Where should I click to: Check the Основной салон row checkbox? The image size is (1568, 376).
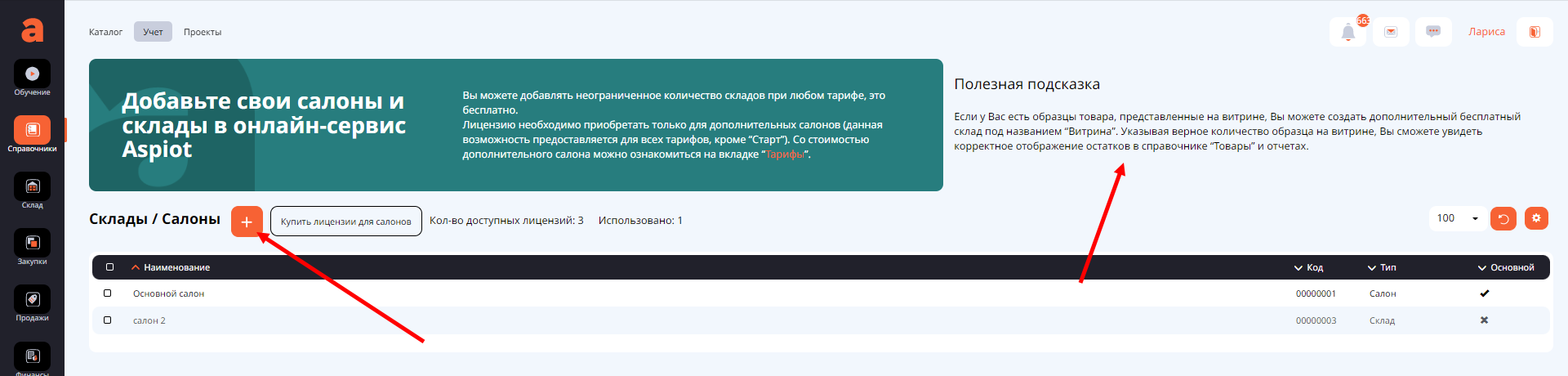click(108, 293)
